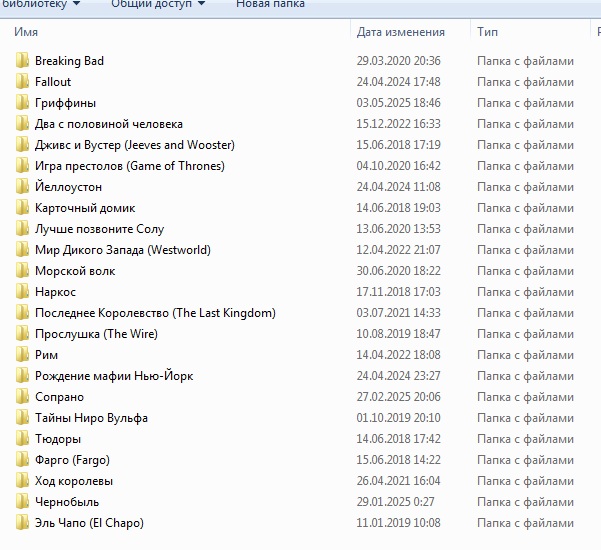The width and height of the screenshot is (601, 550).
Task: Select the folder icon for Йеллоустон
Action: [22, 187]
